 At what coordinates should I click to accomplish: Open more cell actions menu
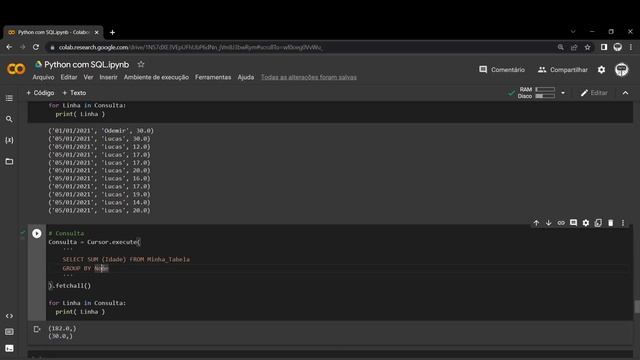tap(623, 223)
